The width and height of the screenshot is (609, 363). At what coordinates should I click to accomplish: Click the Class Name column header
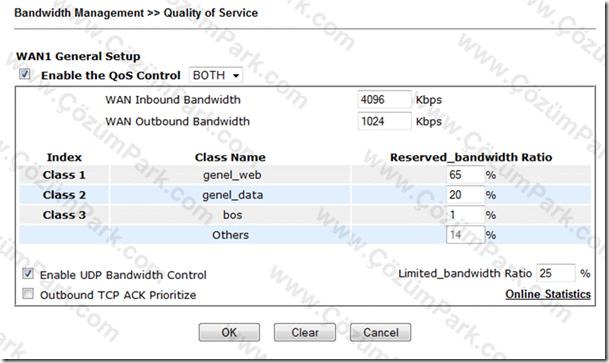230,157
